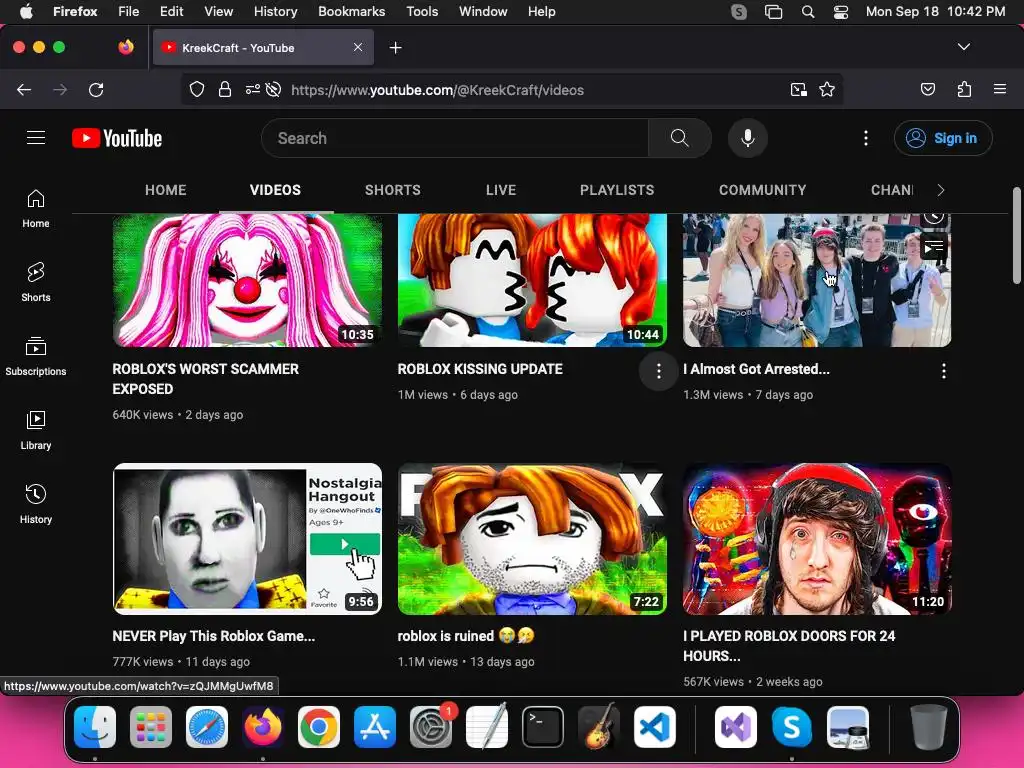1024x768 pixels.
Task: Show more channel tabs with arrow
Action: click(x=940, y=190)
